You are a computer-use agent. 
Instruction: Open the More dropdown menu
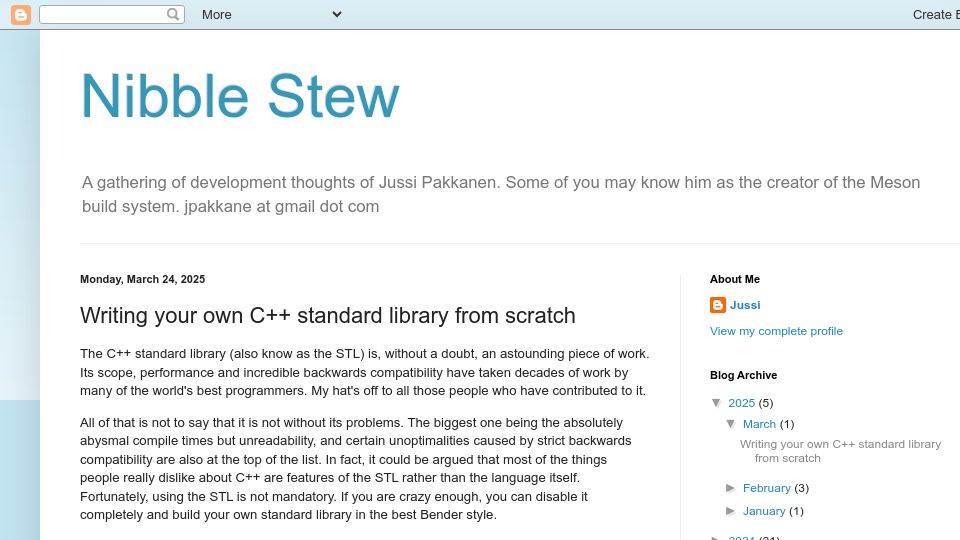pos(271,15)
